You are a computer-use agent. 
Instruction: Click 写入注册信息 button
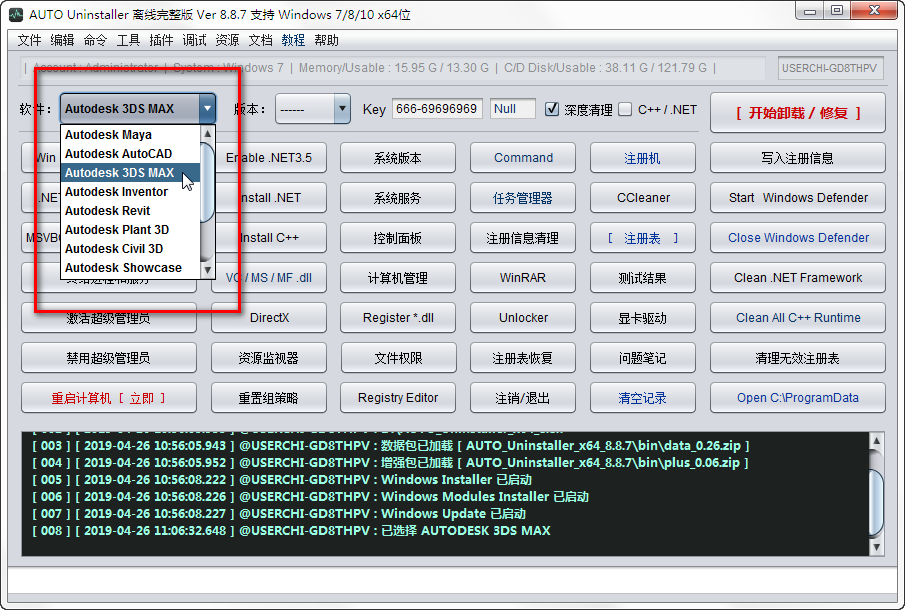[798, 158]
